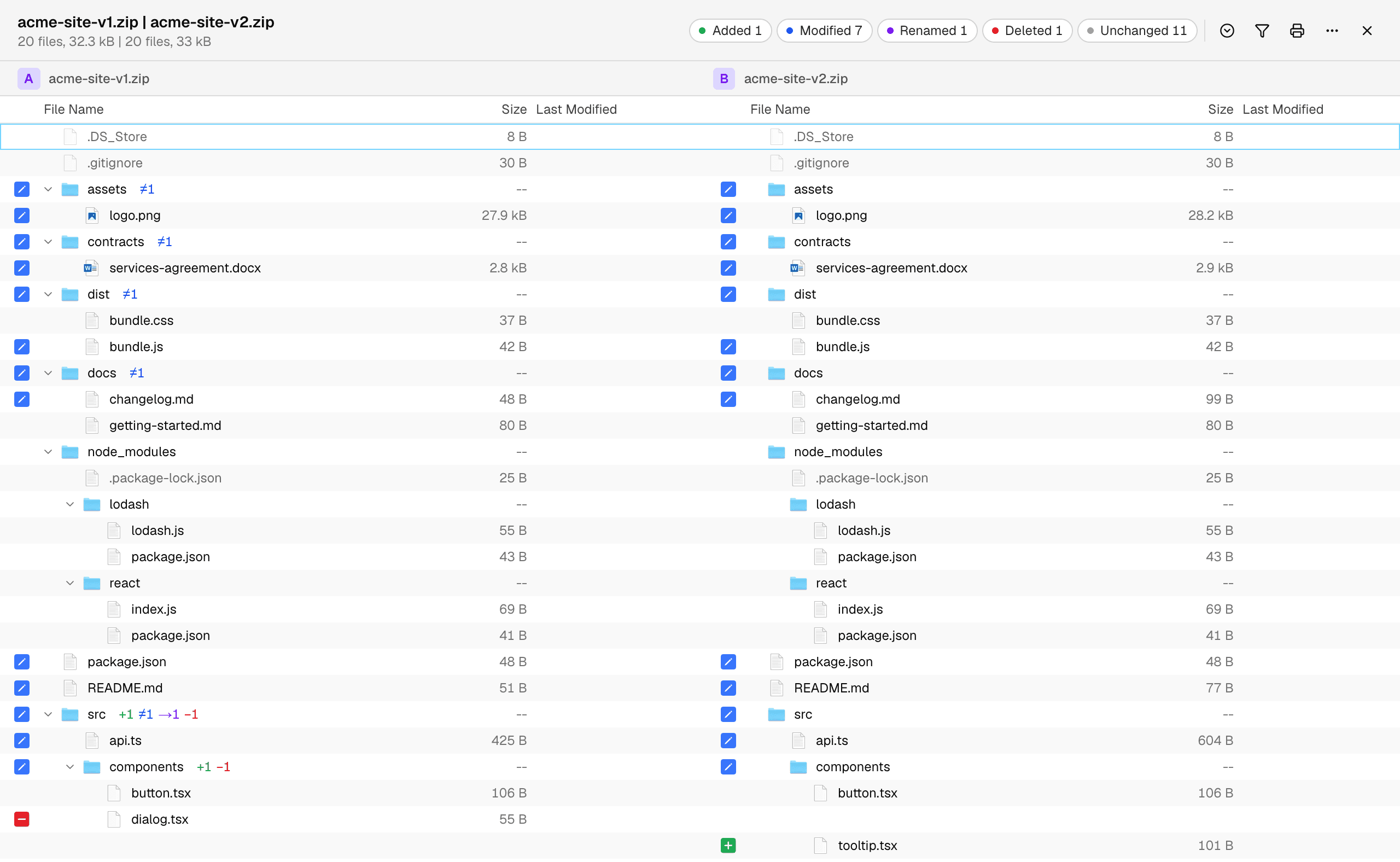Collapse the docs folder in archive A
Image resolution: width=1400 pixels, height=862 pixels.
pos(49,373)
